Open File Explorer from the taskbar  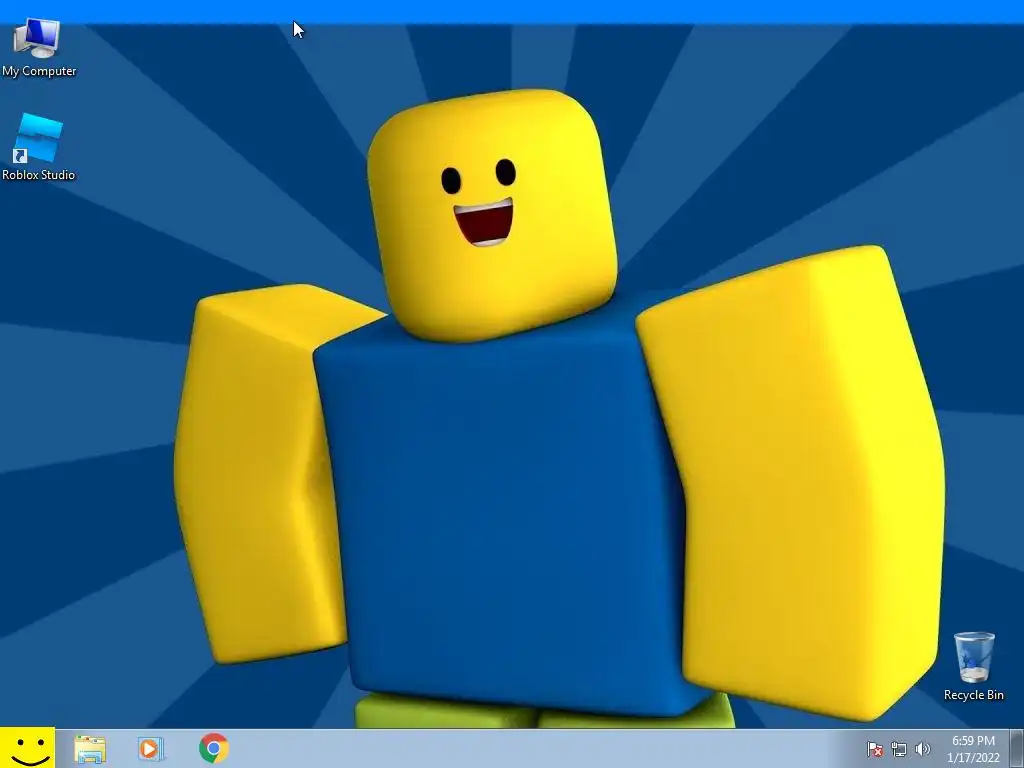coord(89,749)
